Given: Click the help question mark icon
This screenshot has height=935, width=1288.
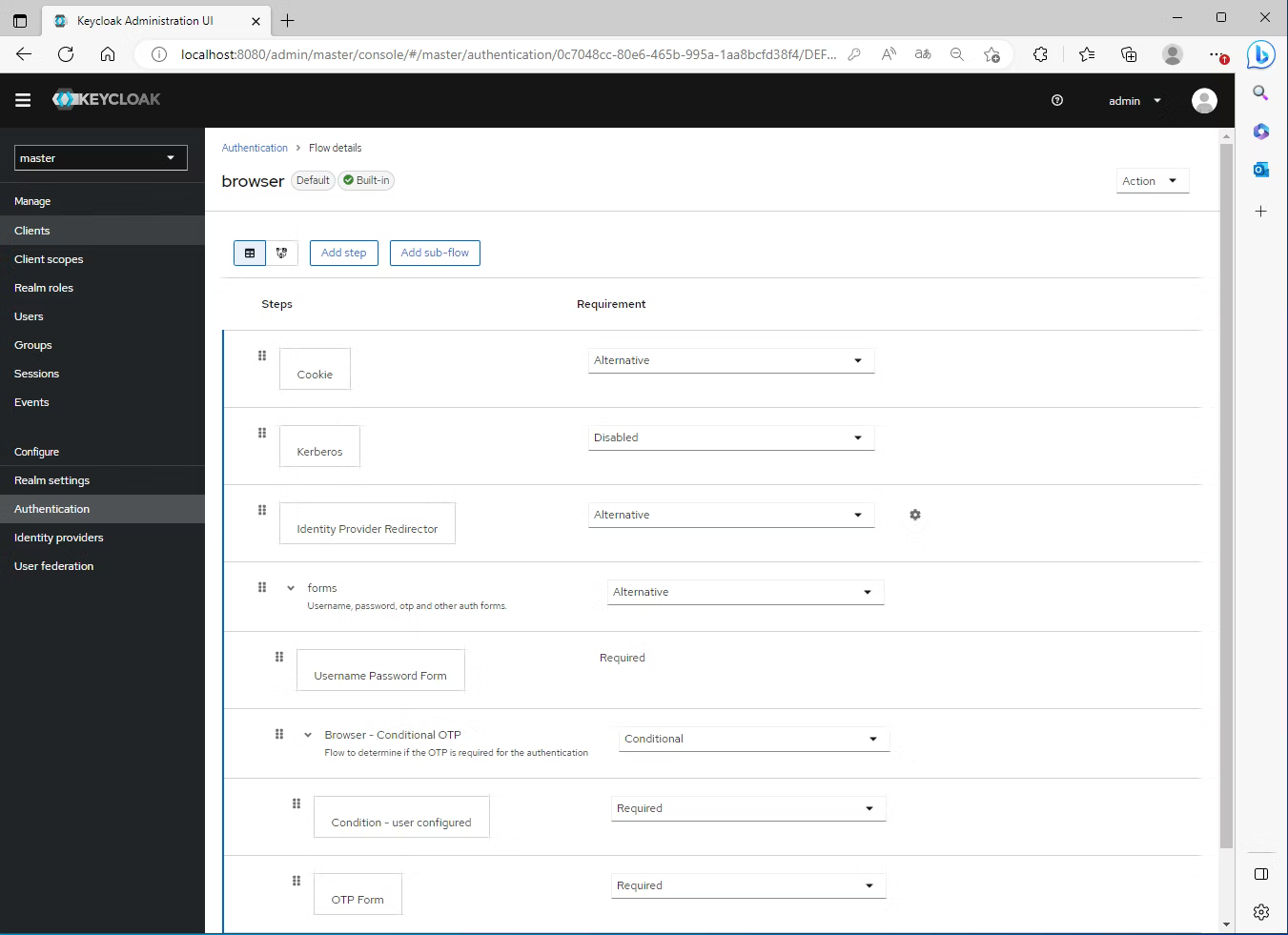Looking at the screenshot, I should (1056, 100).
